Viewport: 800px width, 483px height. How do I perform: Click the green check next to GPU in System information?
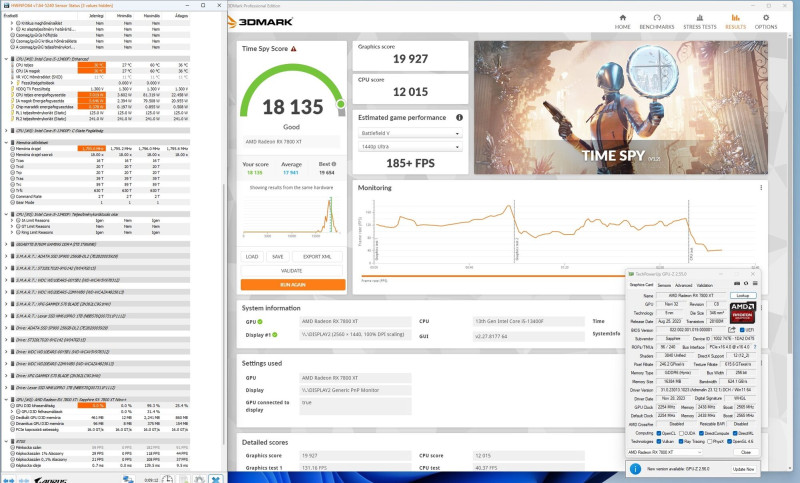[260, 322]
